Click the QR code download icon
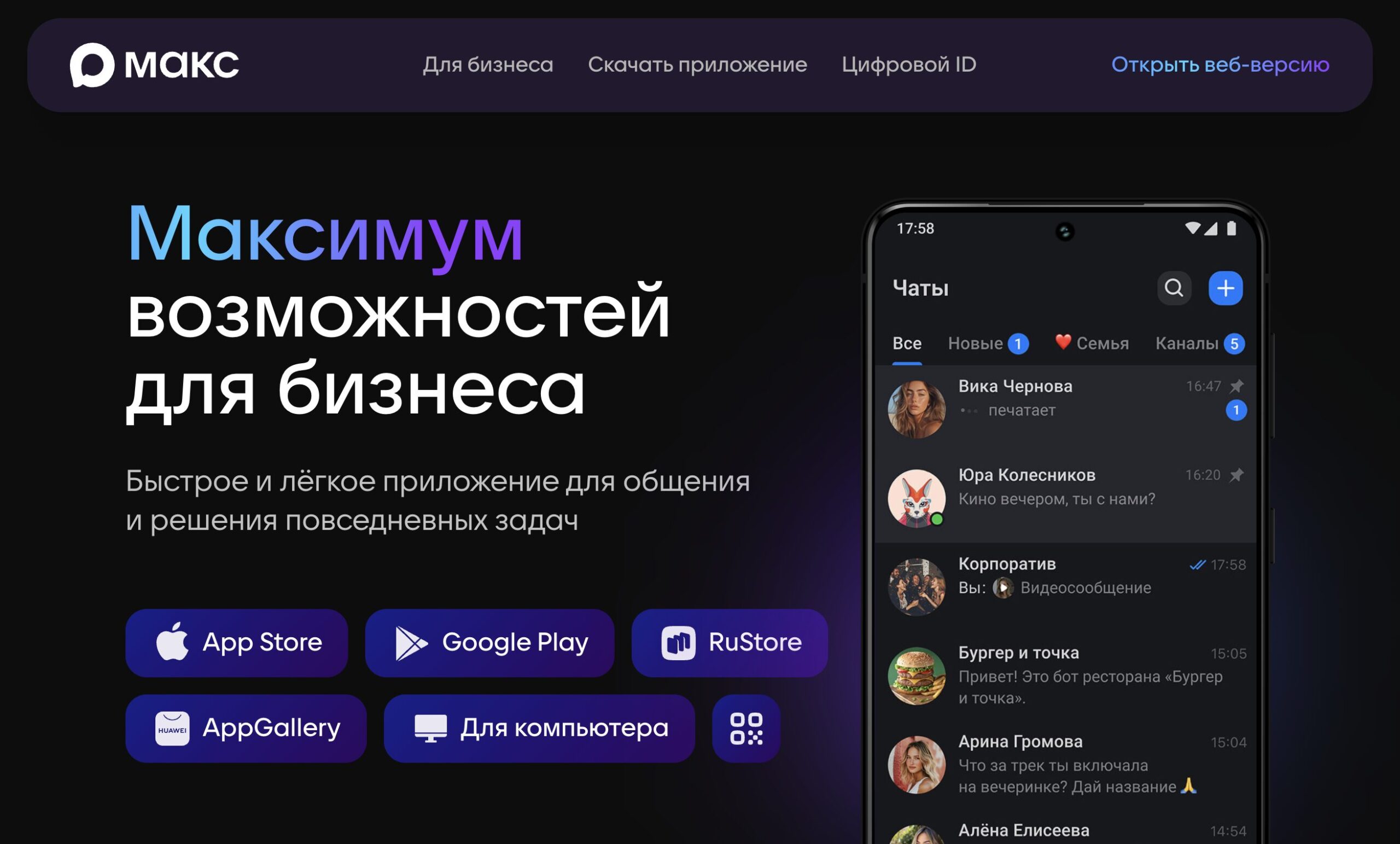 [x=745, y=728]
